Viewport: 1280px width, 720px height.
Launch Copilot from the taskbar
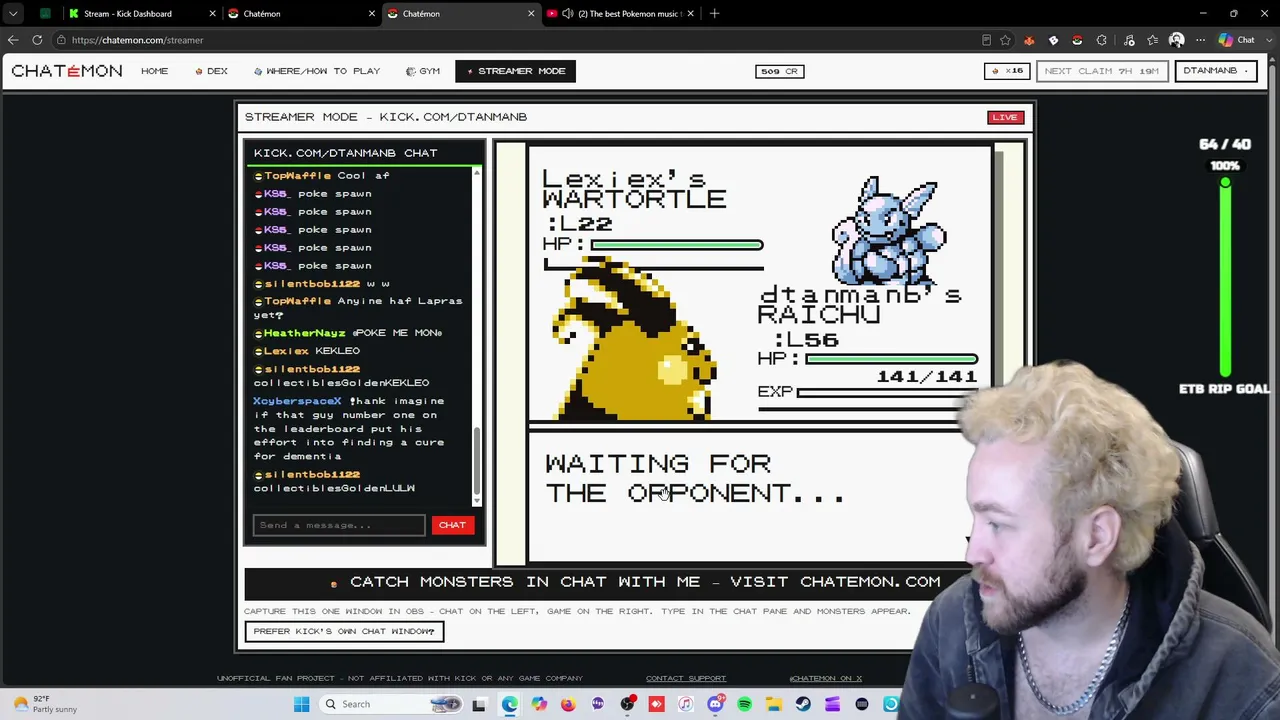coord(539,704)
